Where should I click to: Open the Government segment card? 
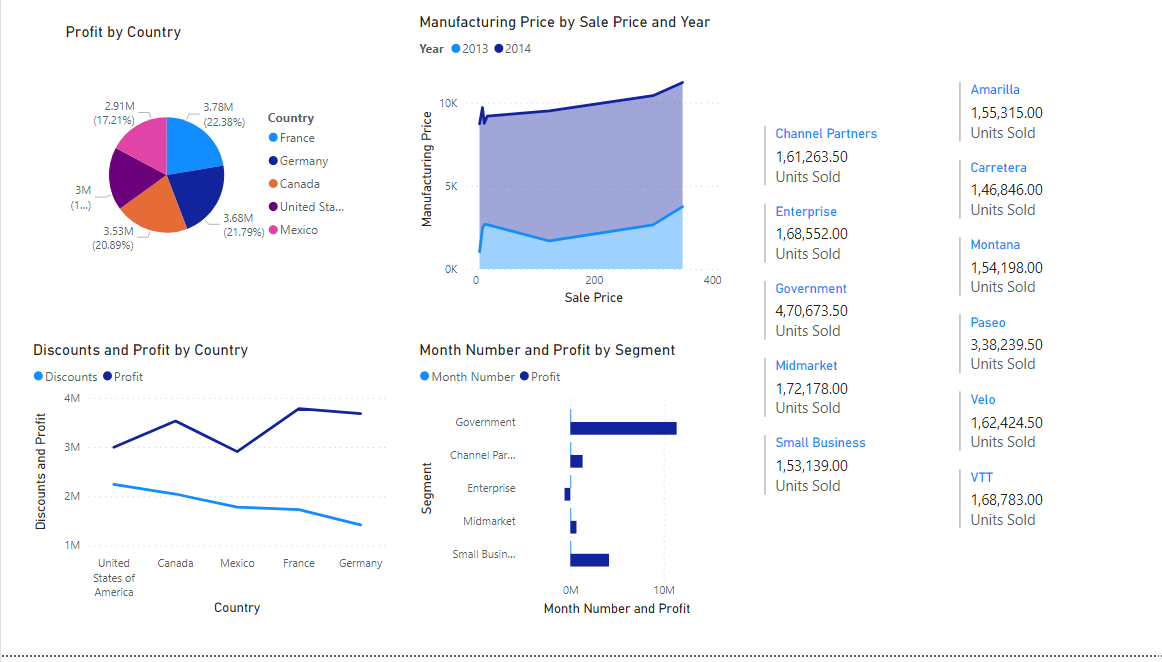[811, 288]
